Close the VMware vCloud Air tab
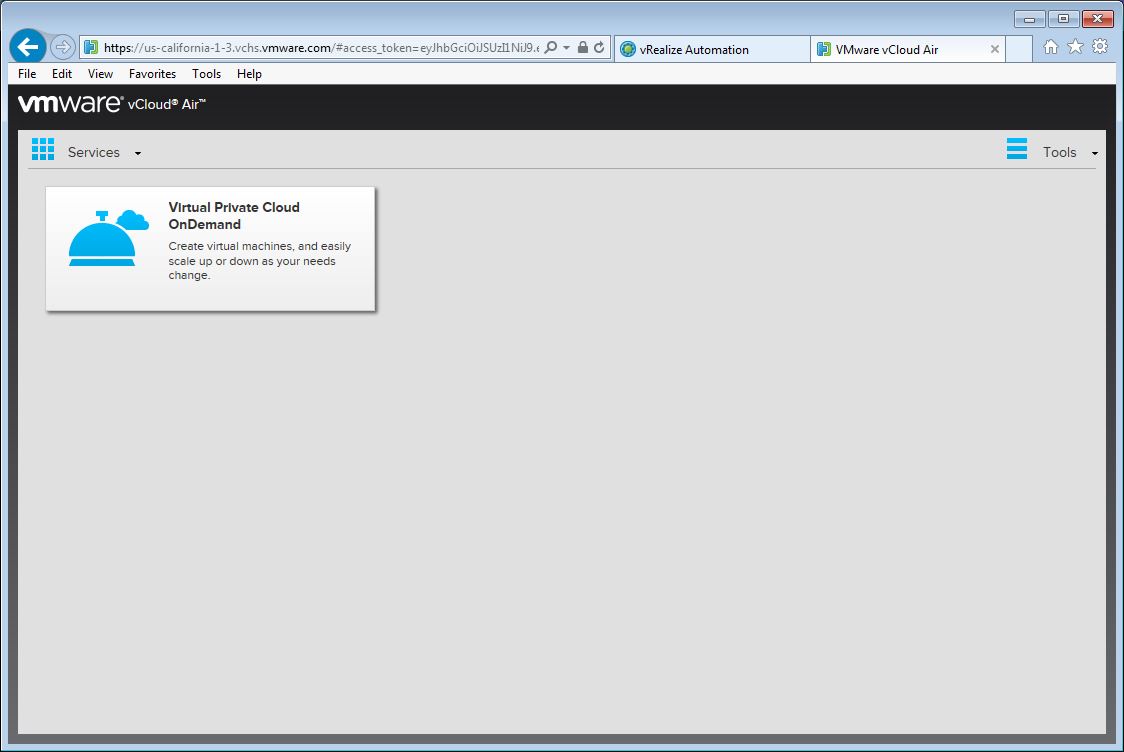The image size is (1124, 752). click(x=995, y=49)
